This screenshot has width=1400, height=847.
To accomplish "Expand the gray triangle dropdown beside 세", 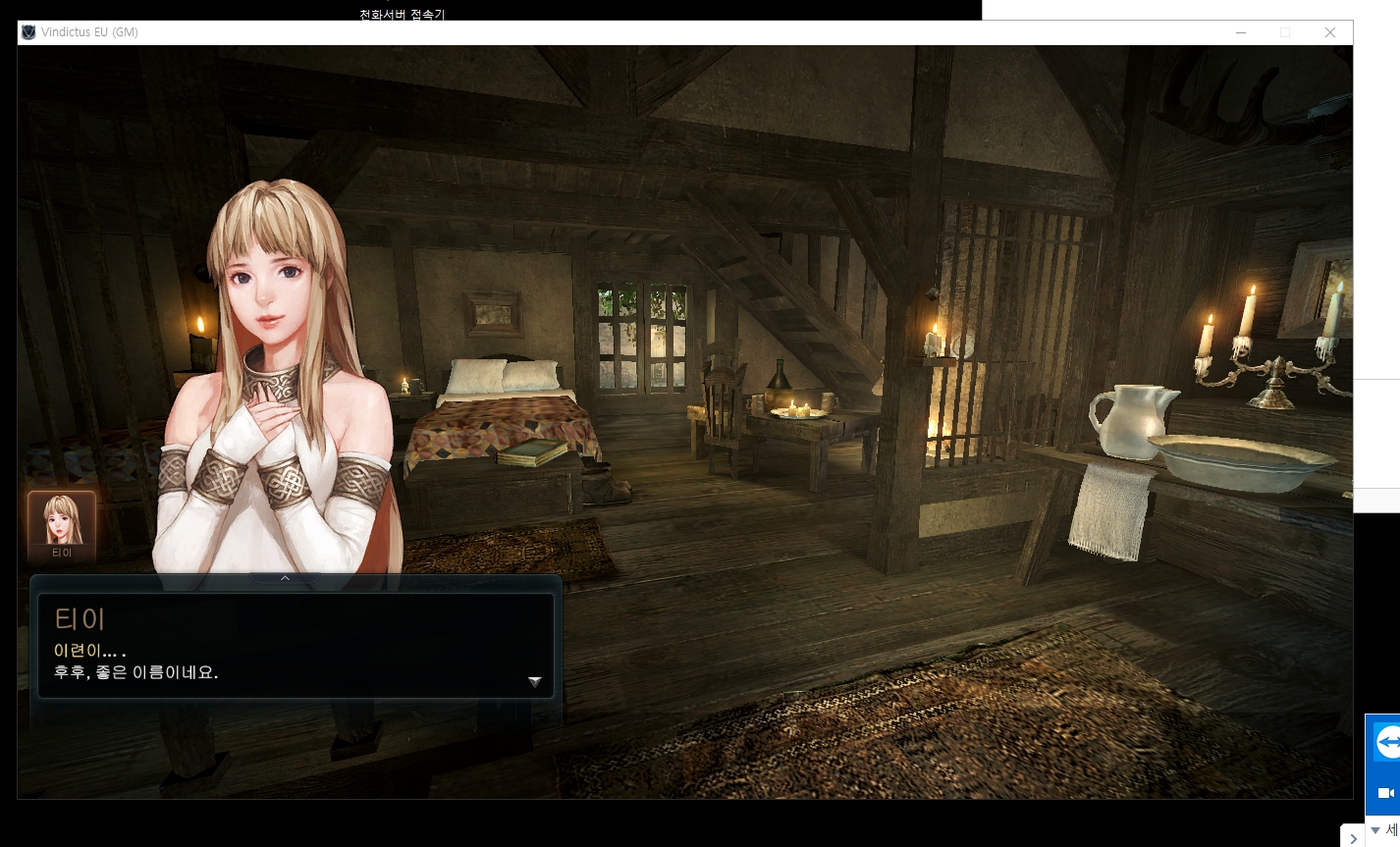I will coord(1374,831).
